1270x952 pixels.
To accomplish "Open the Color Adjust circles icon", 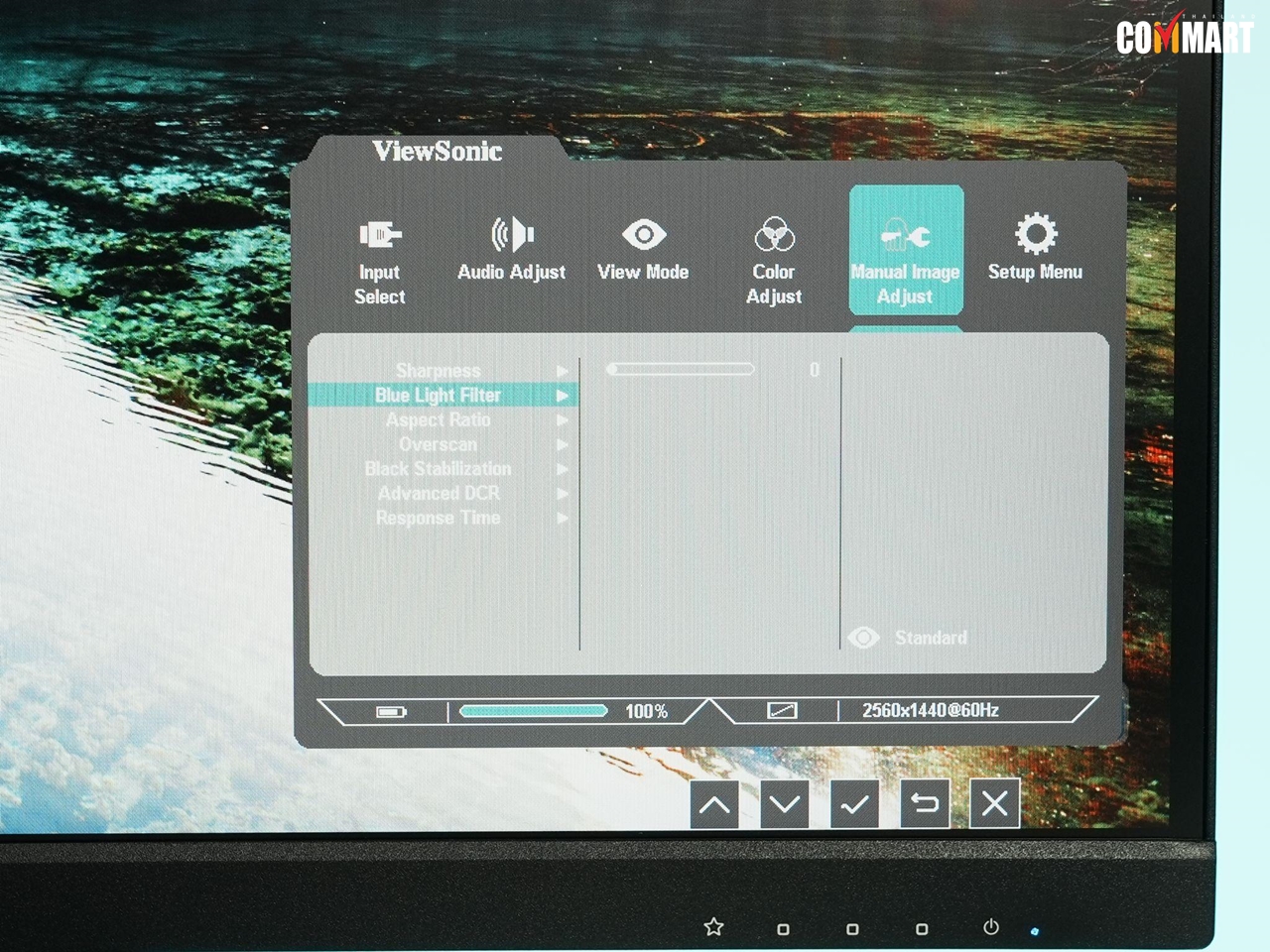I will click(774, 235).
